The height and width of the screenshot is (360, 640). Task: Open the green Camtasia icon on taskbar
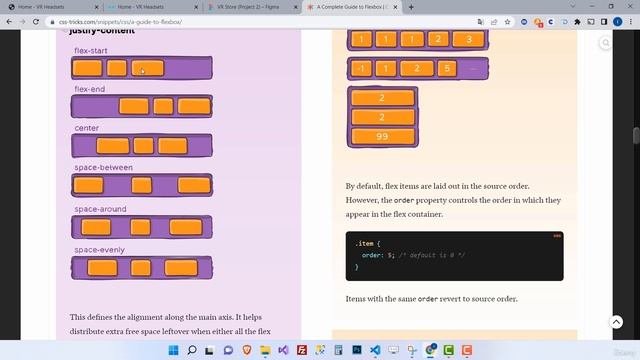coord(449,350)
